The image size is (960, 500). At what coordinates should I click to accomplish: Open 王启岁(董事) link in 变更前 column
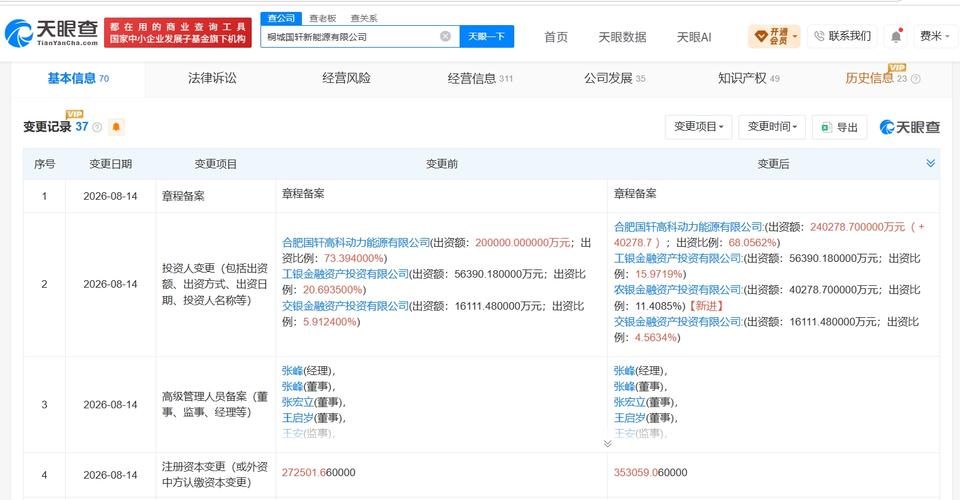point(298,418)
